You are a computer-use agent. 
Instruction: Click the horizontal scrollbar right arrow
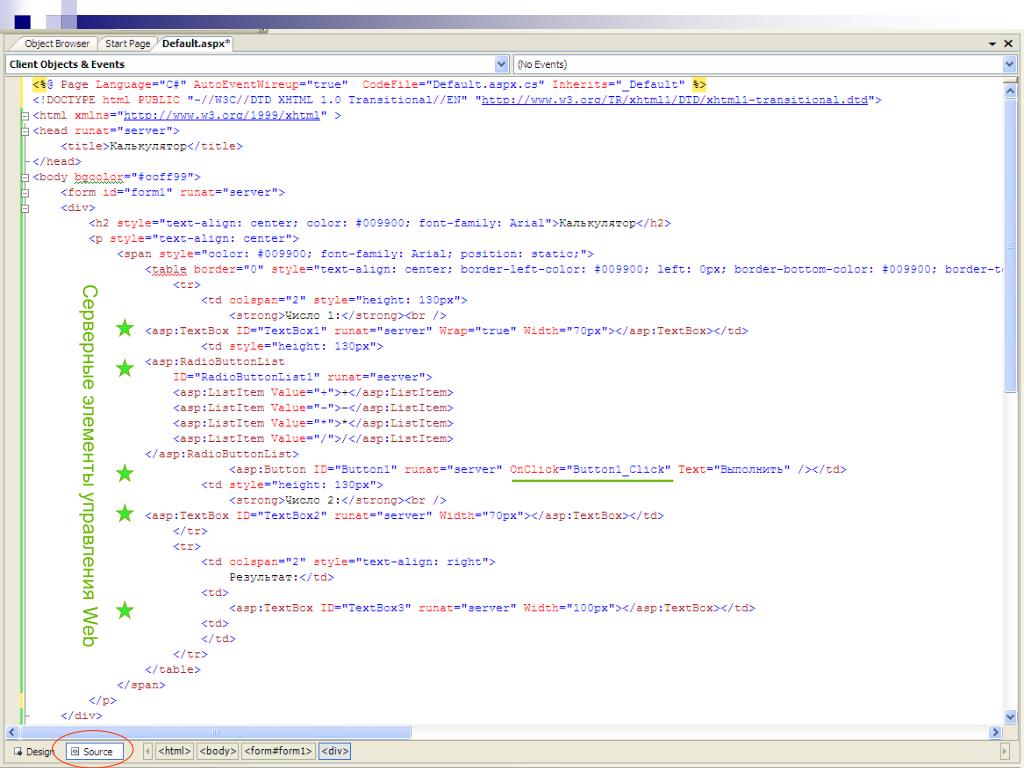click(996, 732)
